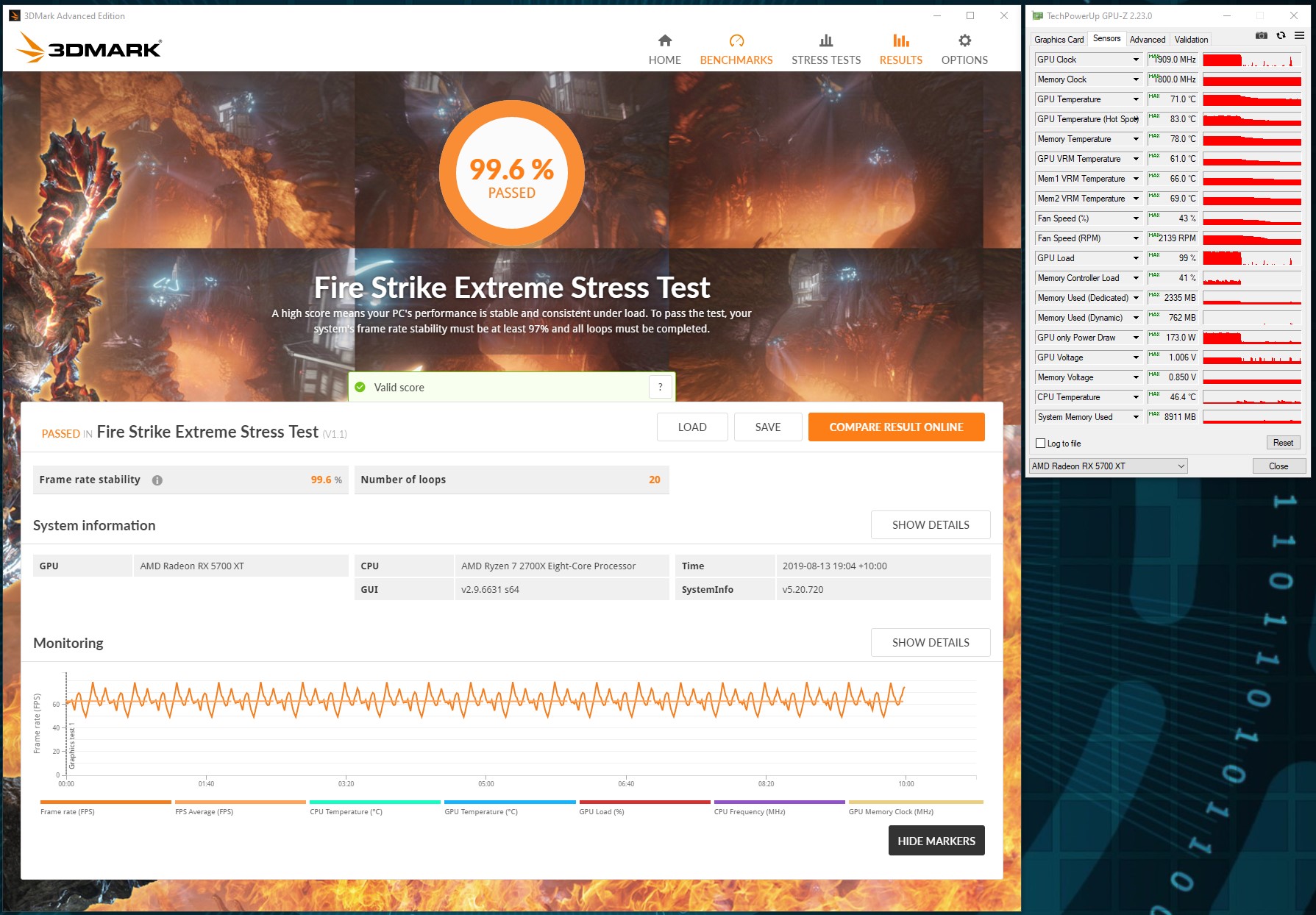The height and width of the screenshot is (915, 1316).
Task: Switch to the Graphics Card tab
Action: coord(1059,40)
